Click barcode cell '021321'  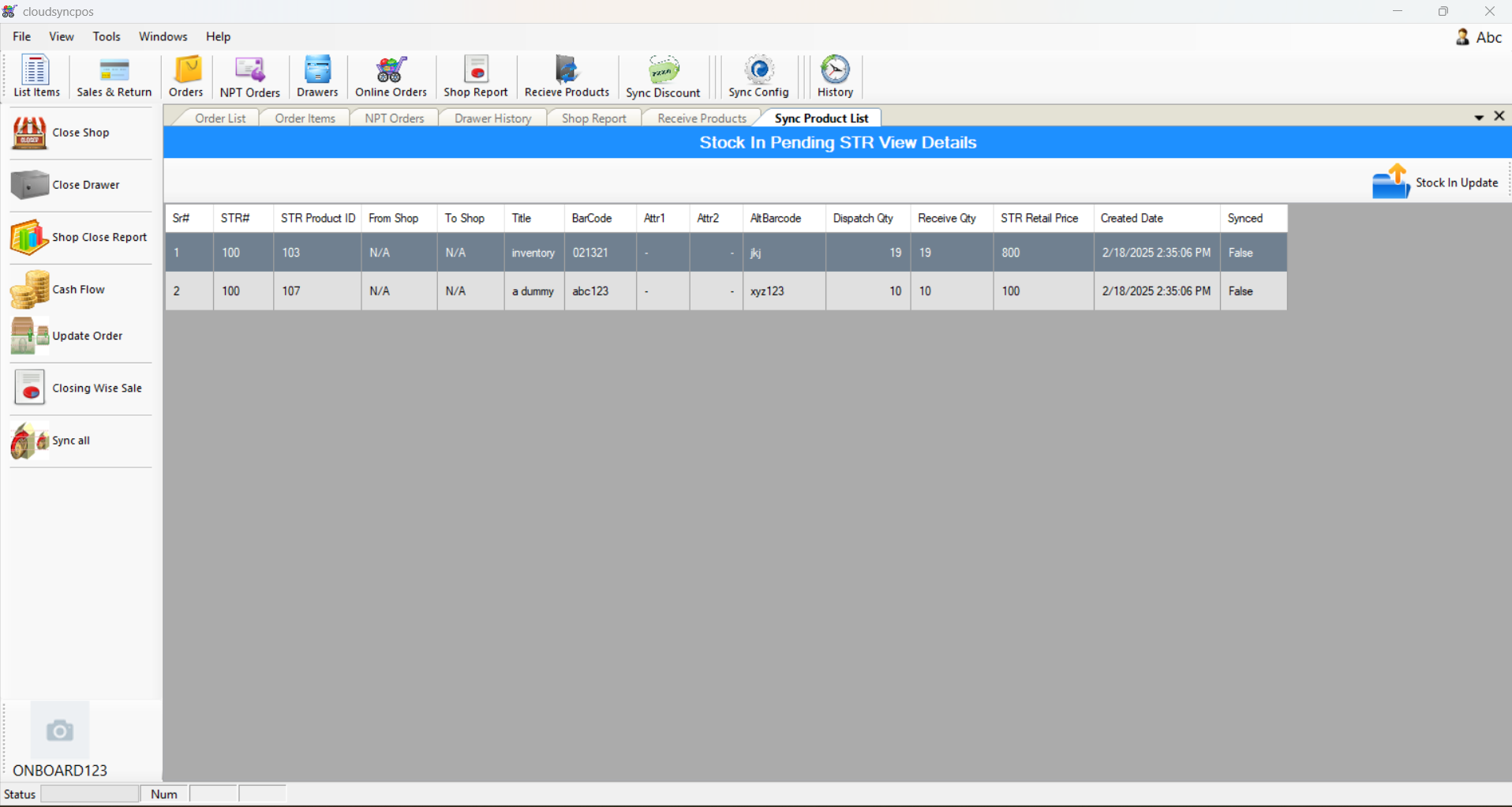(601, 253)
